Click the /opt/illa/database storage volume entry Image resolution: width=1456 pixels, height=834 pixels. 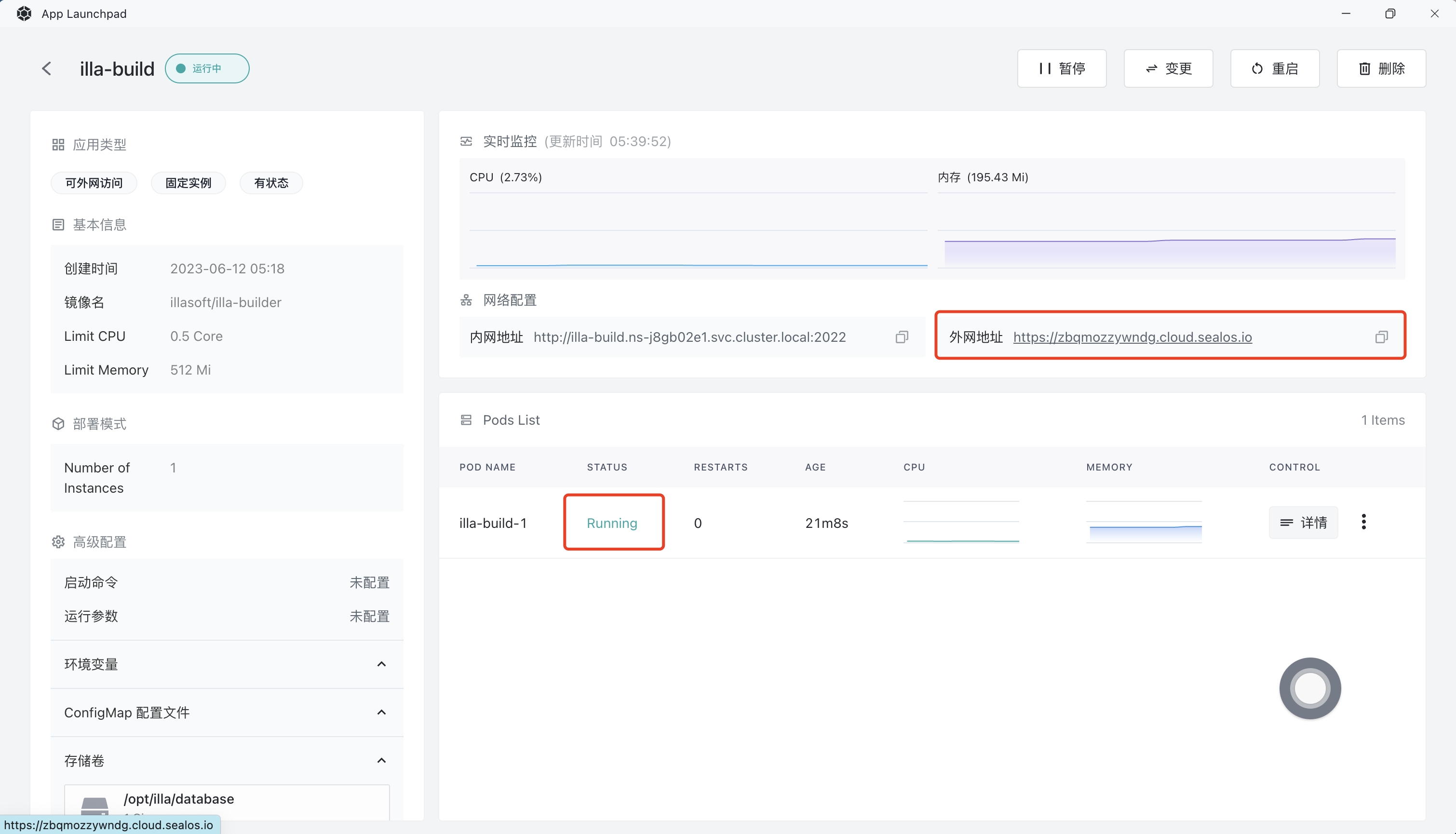click(227, 803)
